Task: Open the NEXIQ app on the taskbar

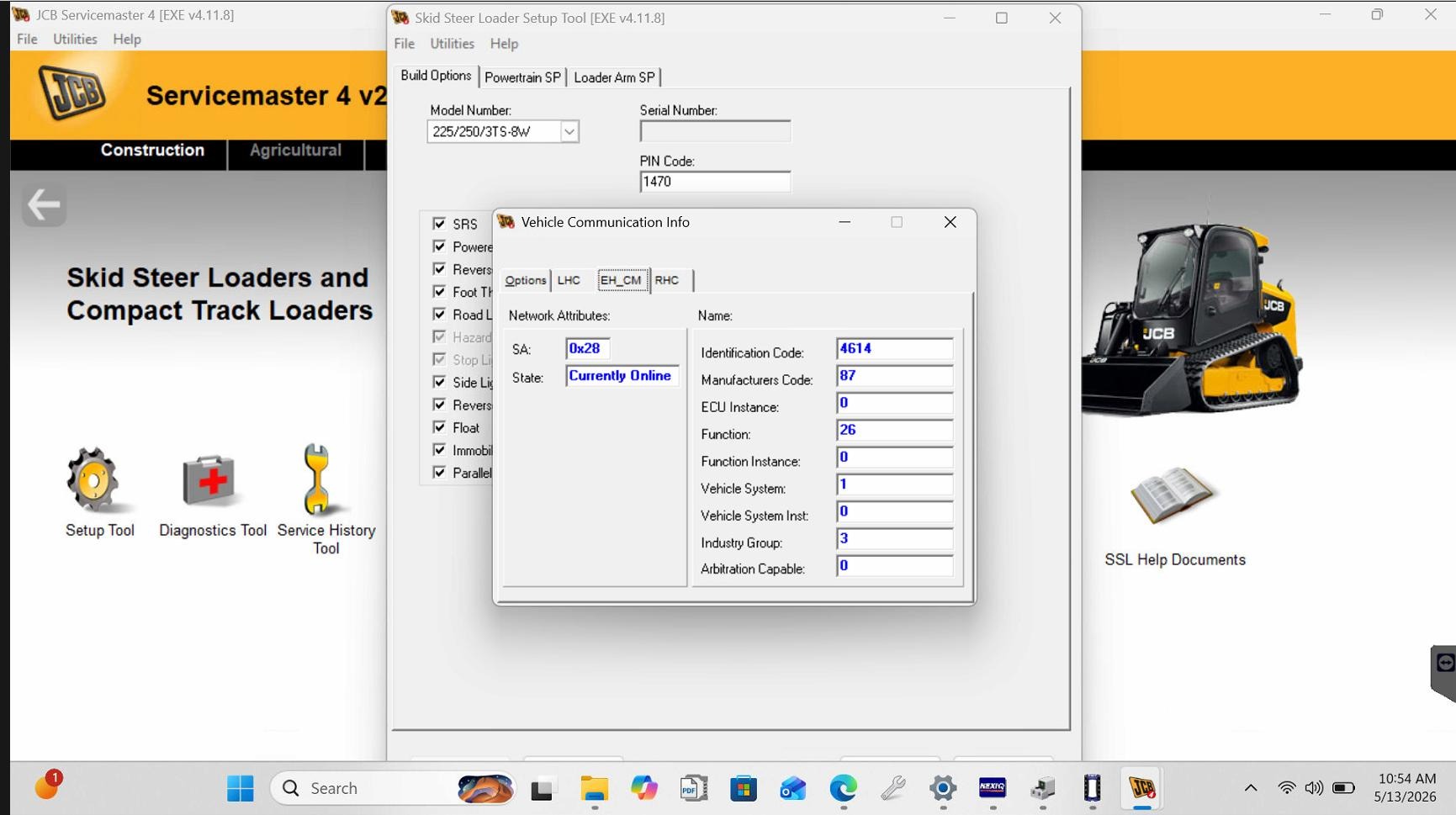Action: tap(993, 788)
